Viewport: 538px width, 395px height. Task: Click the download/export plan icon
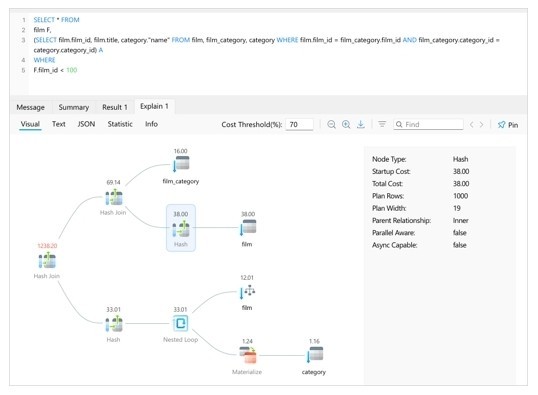pyautogui.click(x=361, y=124)
